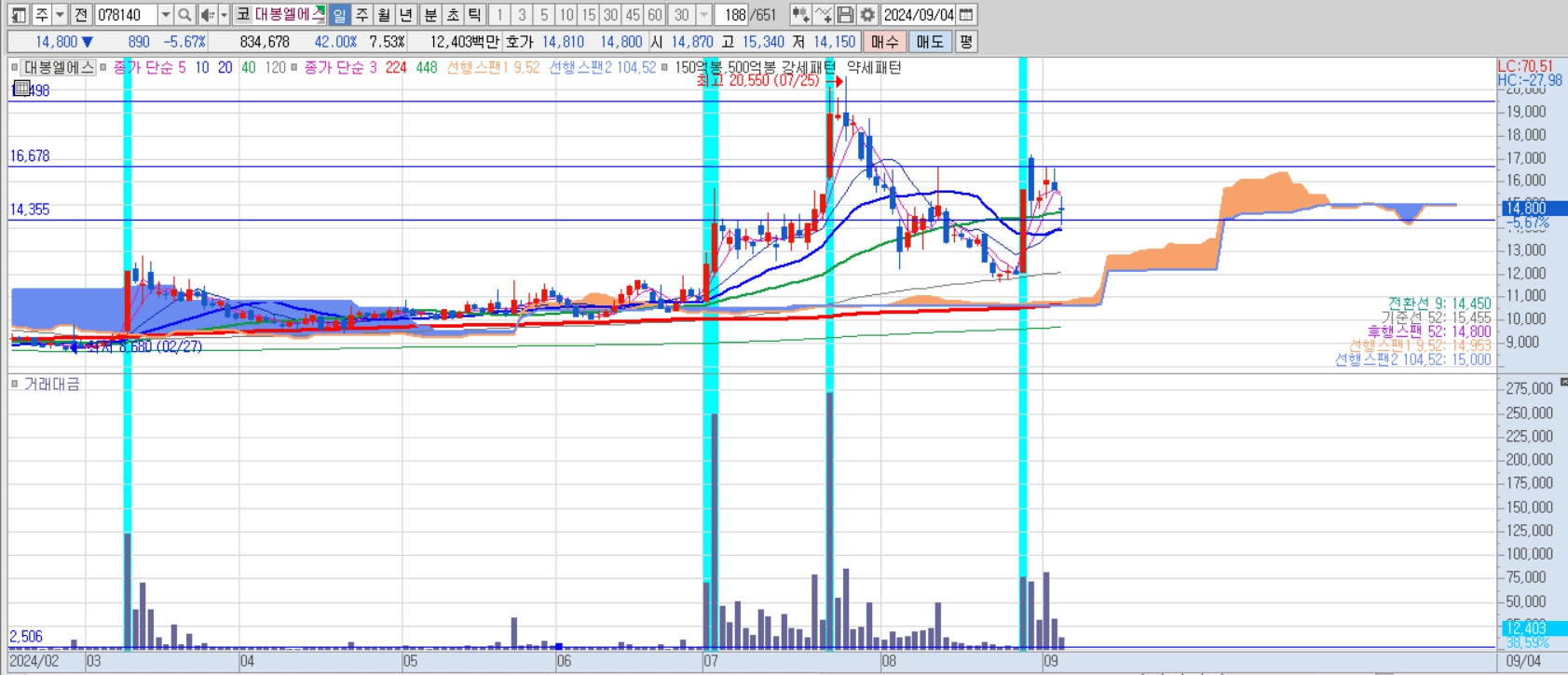The height and width of the screenshot is (675, 1568).
Task: Click the 주 selector button
Action: (41, 15)
